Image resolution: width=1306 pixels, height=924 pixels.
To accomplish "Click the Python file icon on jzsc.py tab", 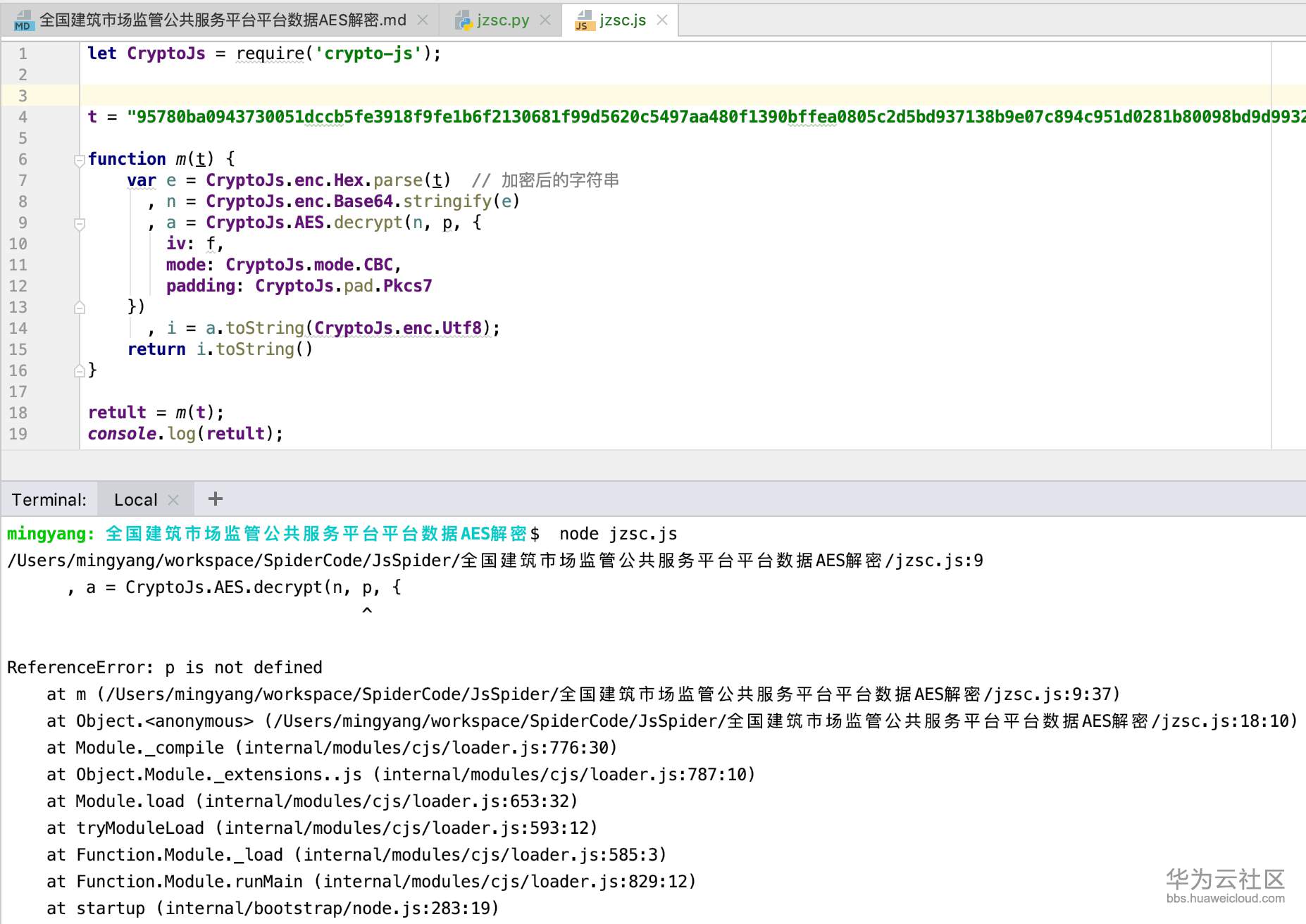I will click(465, 20).
